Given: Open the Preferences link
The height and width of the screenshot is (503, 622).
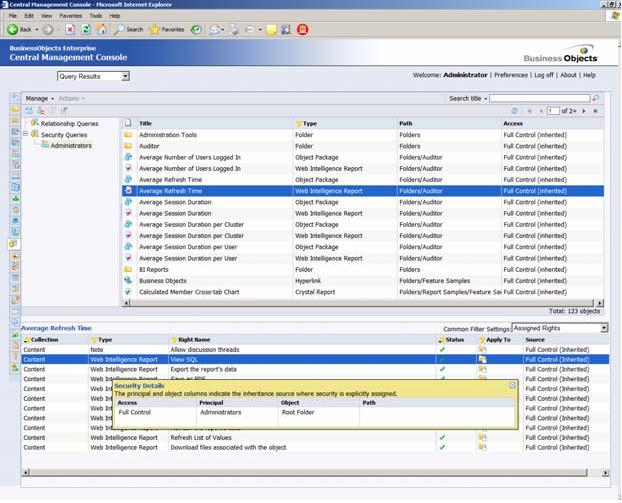Looking at the screenshot, I should click(x=511, y=75).
